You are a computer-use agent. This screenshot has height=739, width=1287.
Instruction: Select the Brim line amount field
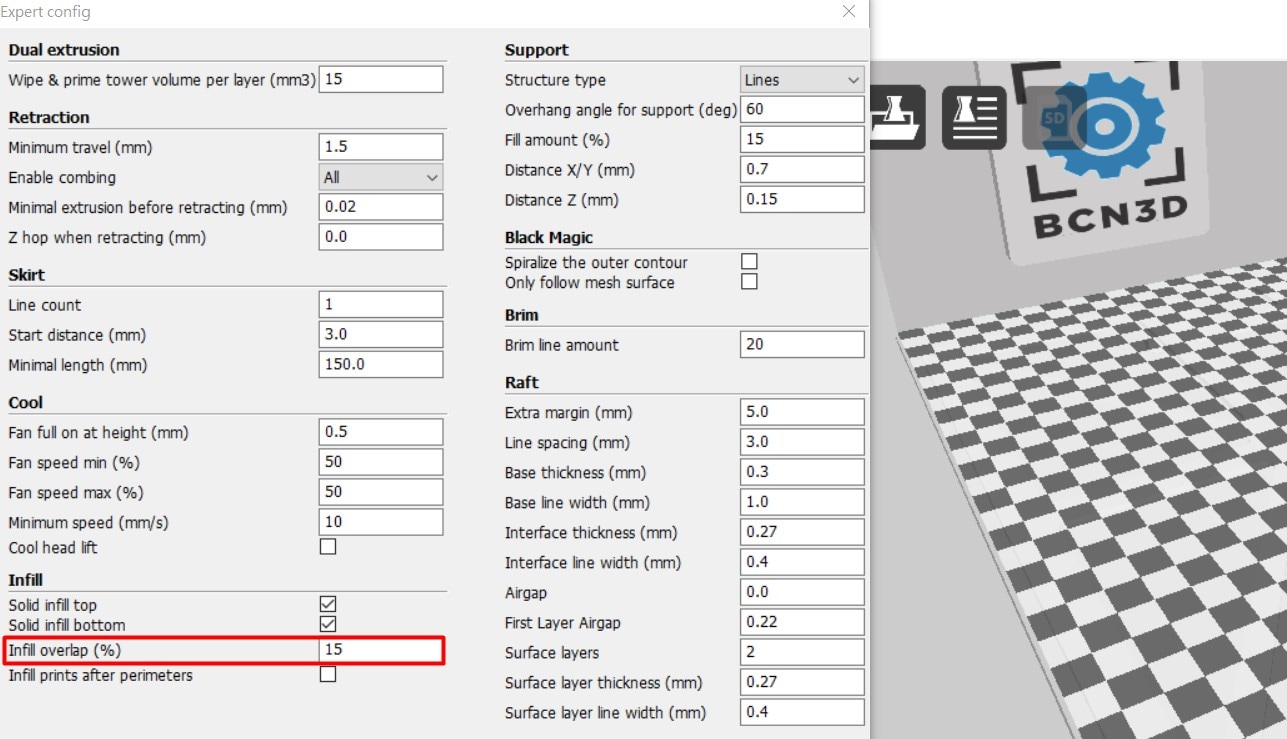(802, 345)
